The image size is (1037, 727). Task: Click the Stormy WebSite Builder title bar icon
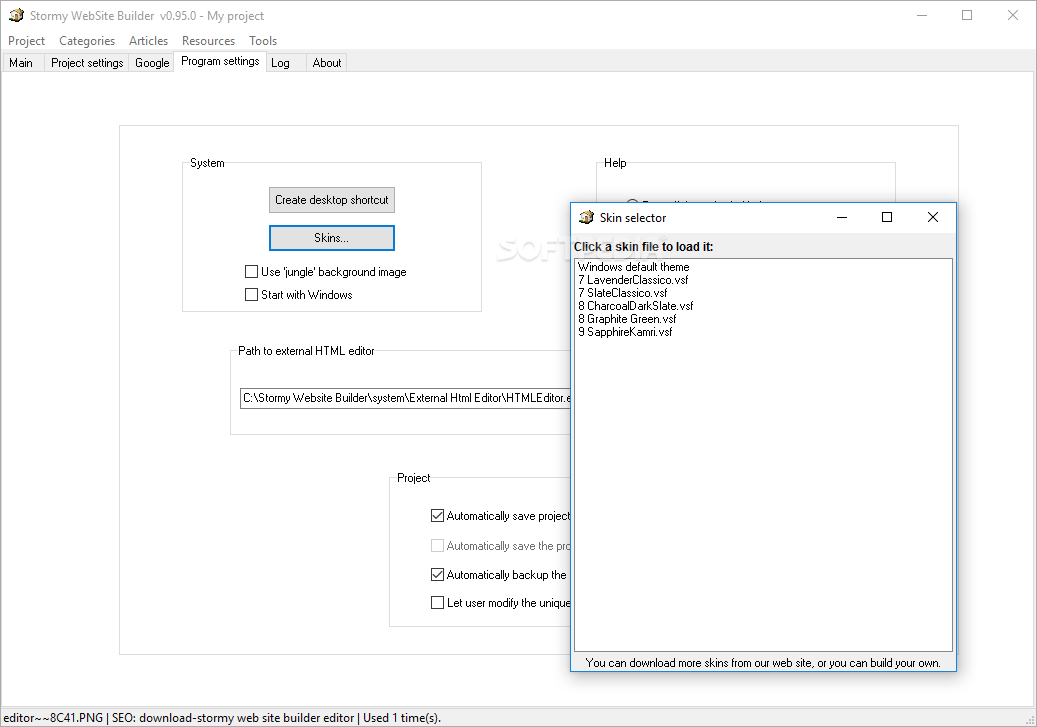16,15
